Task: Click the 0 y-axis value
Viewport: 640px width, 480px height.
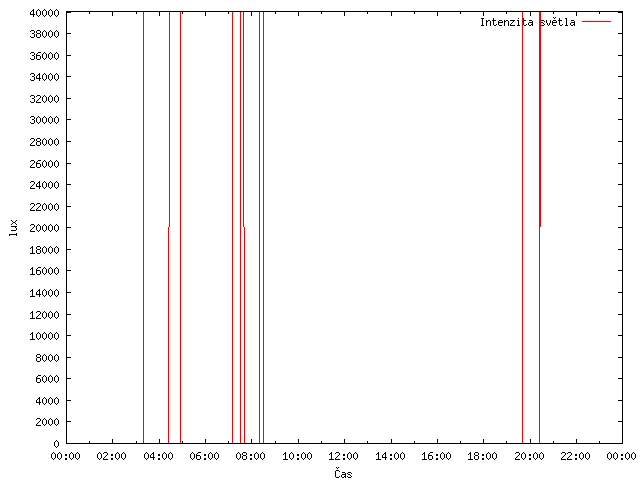Action: pos(56,444)
